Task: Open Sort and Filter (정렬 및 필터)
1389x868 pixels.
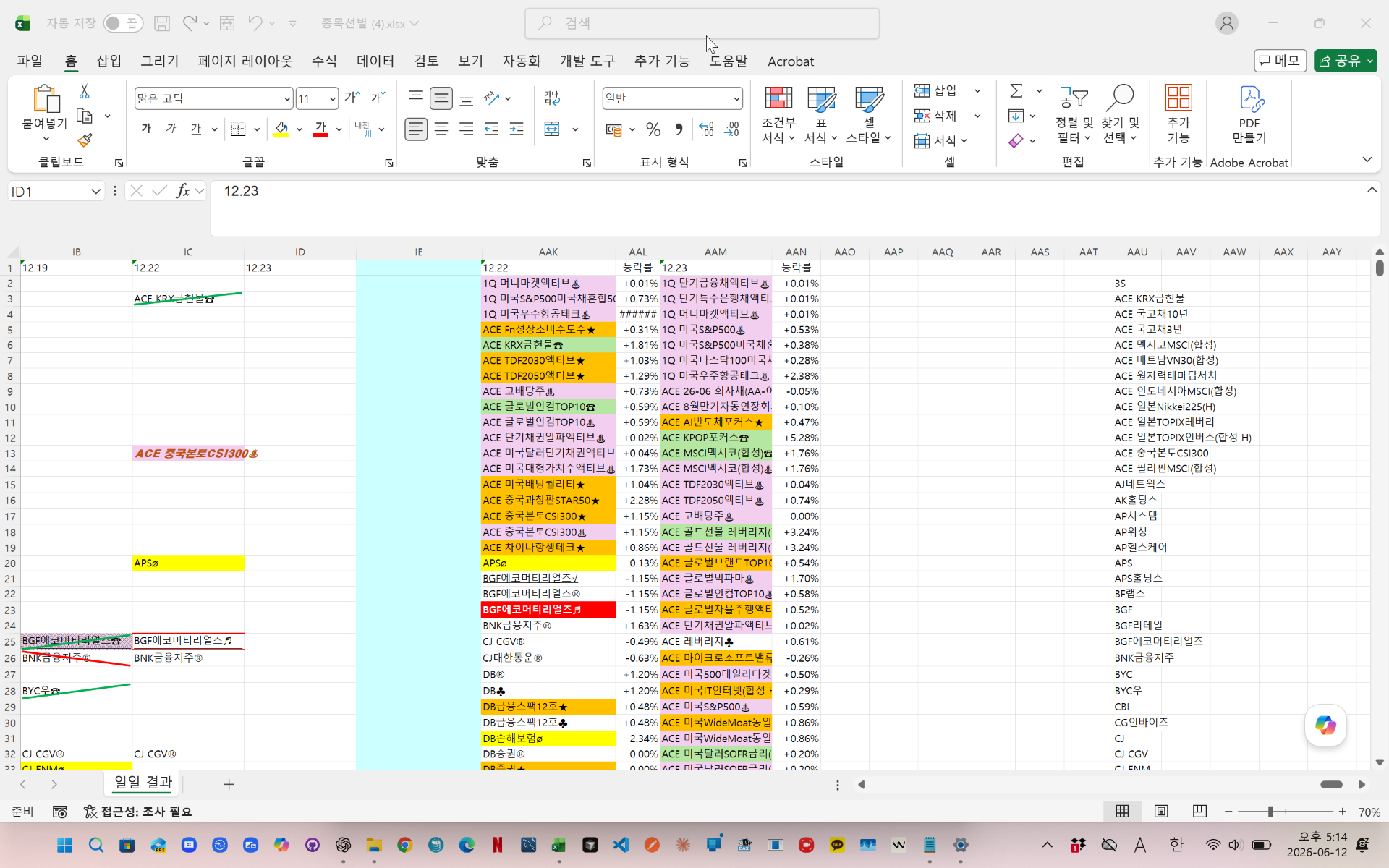Action: [x=1074, y=115]
